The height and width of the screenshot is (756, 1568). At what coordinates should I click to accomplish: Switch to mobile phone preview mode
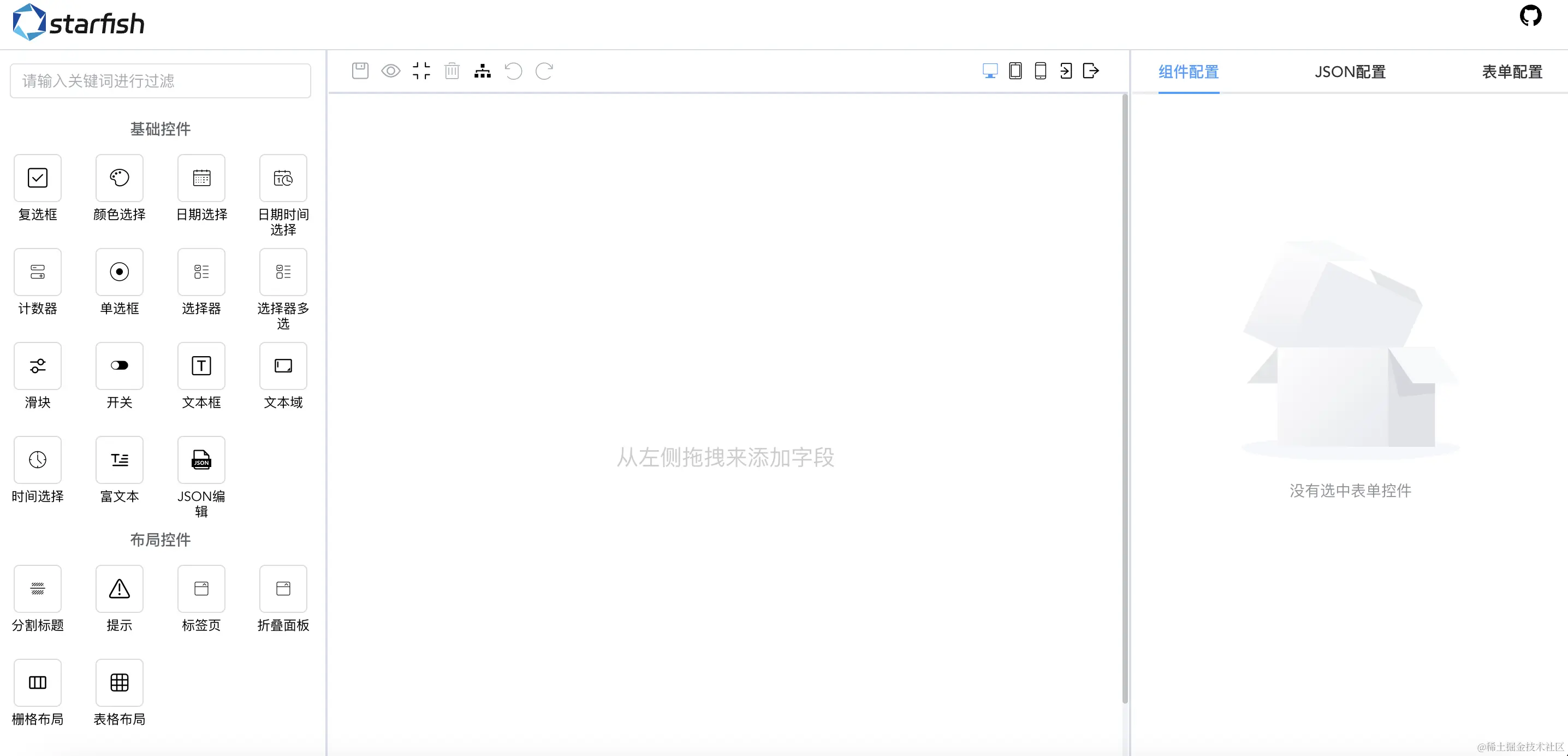[1041, 70]
